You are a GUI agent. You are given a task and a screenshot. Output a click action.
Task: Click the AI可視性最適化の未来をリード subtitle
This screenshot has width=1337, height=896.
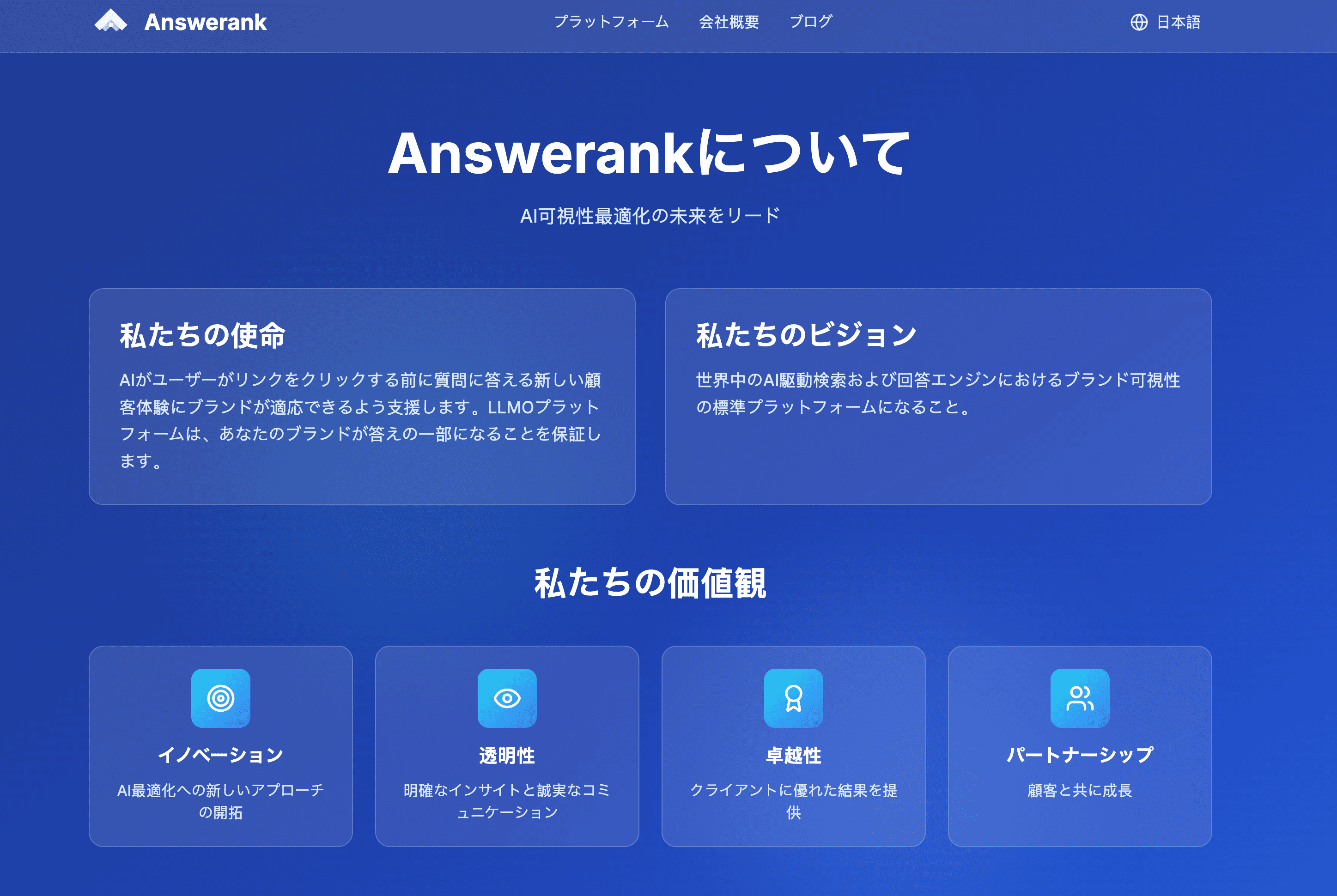point(650,216)
